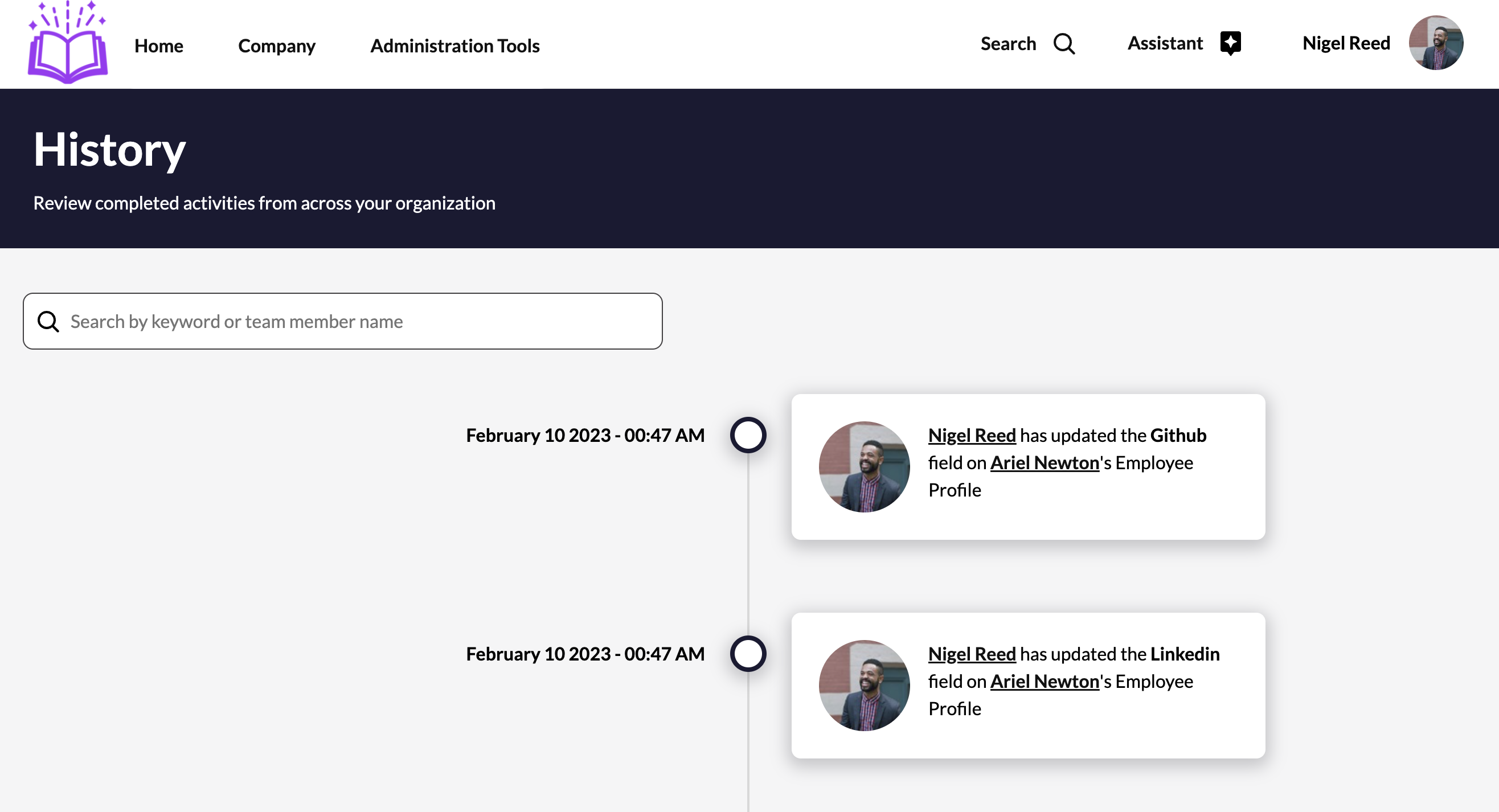The width and height of the screenshot is (1499, 812).
Task: Open the Nigel Reed user name menu
Action: tap(1345, 44)
